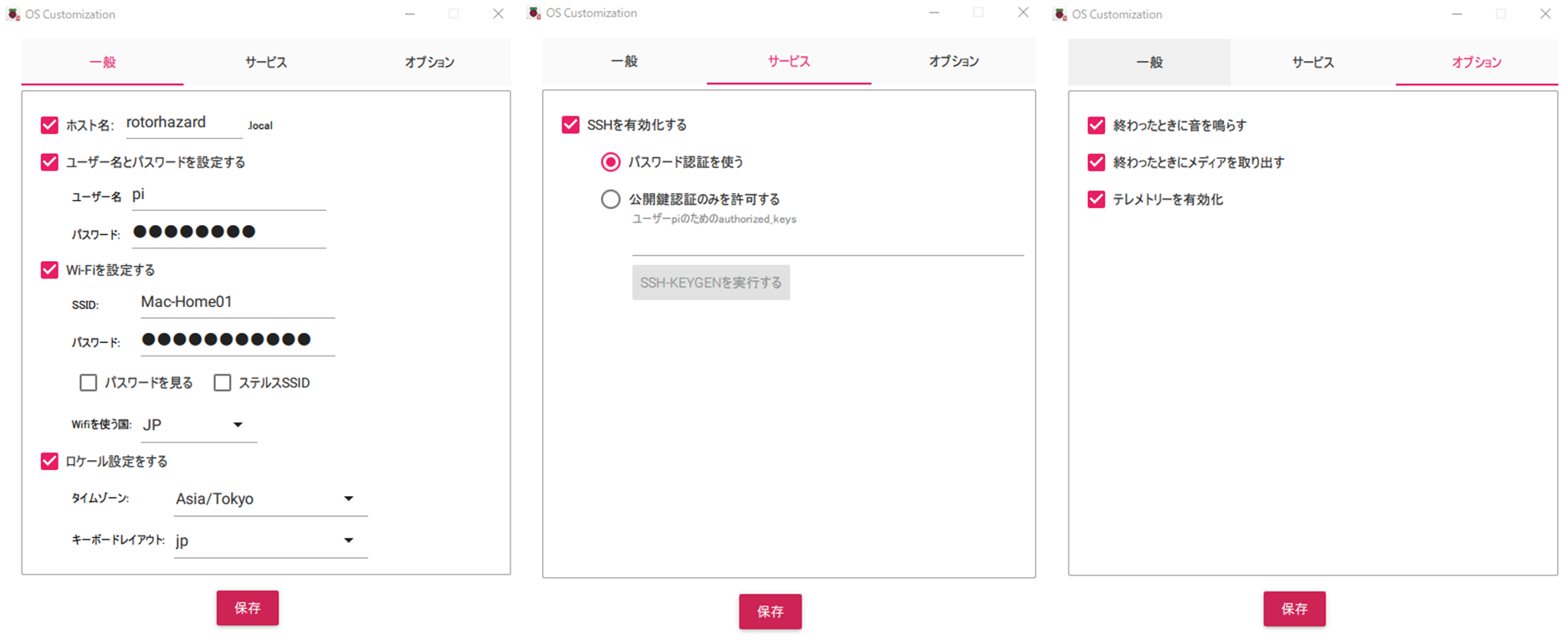
Task: Select パスワード認証を使う radio button
Action: [x=611, y=161]
